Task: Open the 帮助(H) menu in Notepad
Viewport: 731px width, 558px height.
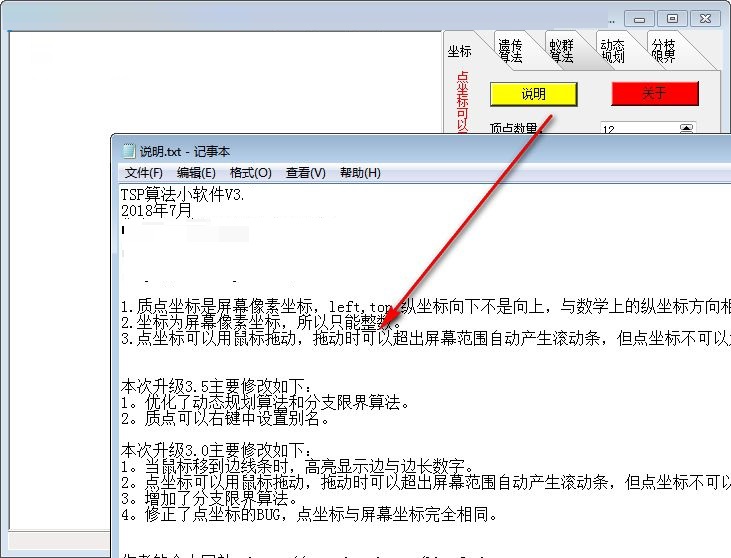Action: 360,173
